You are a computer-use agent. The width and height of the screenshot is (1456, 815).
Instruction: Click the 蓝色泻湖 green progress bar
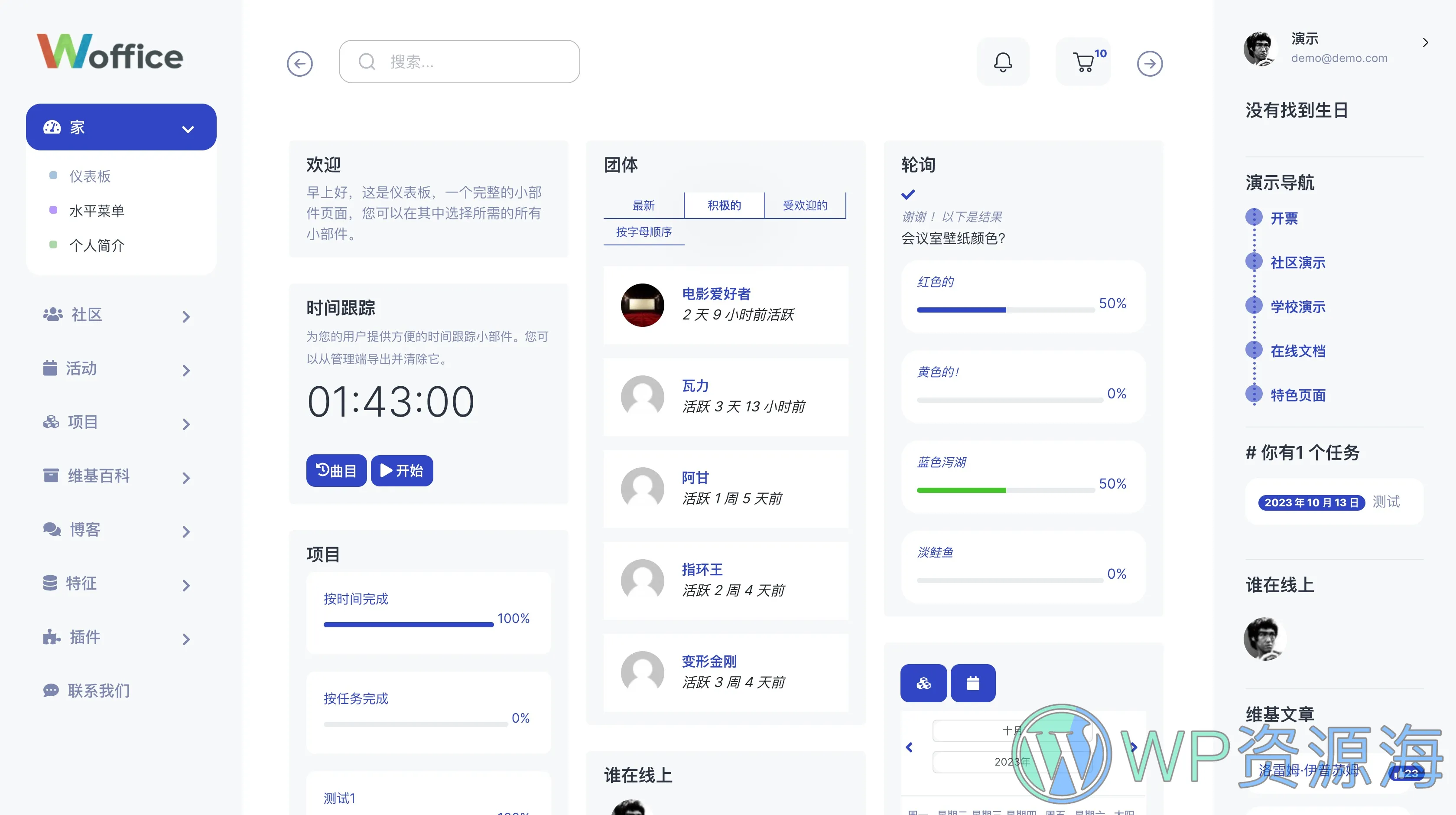coord(1005,490)
